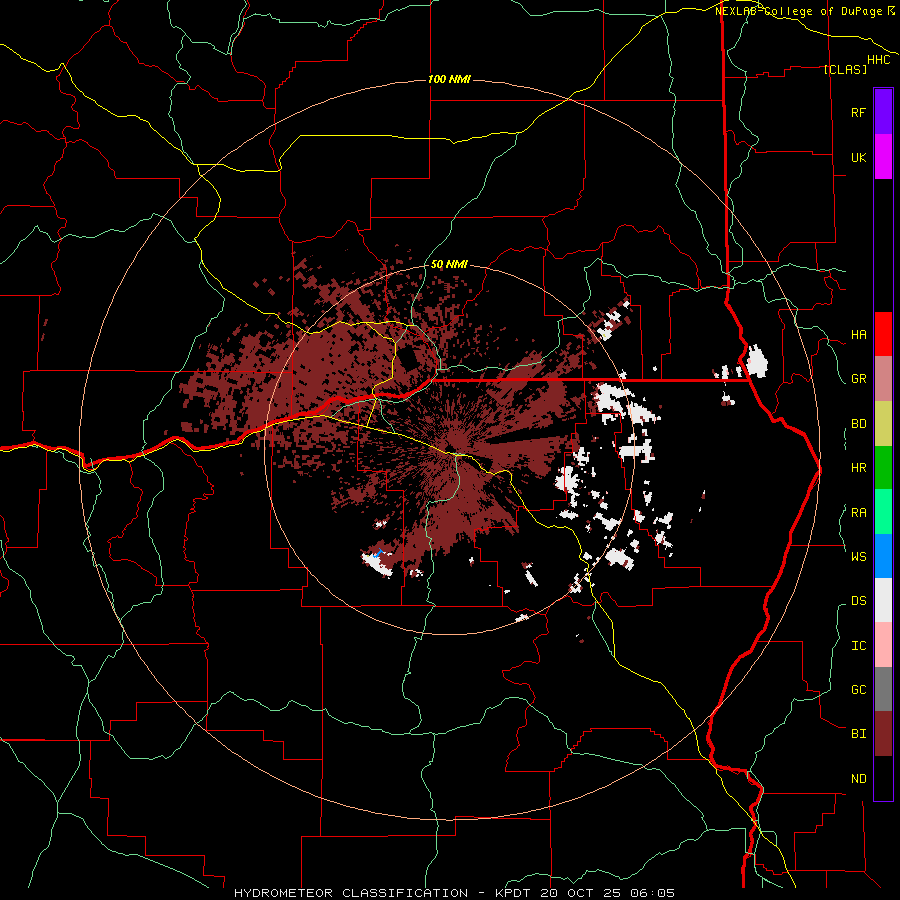The height and width of the screenshot is (900, 900).
Task: Click the BD yellow legend swatch
Action: tap(883, 424)
